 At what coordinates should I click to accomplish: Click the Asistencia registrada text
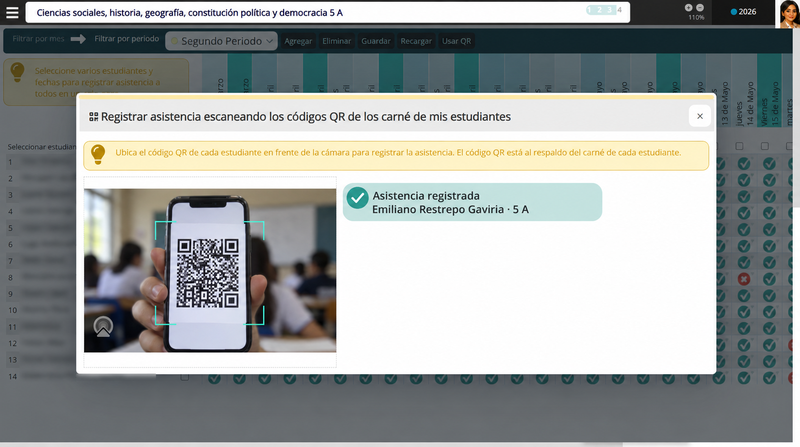click(426, 196)
